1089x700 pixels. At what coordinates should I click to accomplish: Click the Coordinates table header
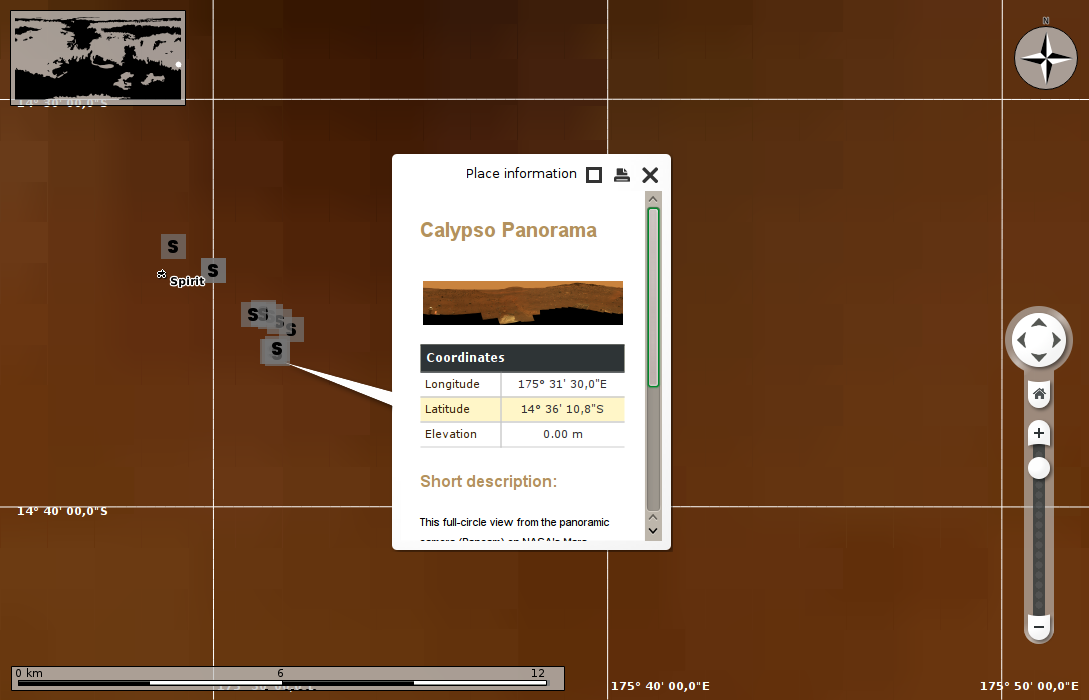pos(522,358)
